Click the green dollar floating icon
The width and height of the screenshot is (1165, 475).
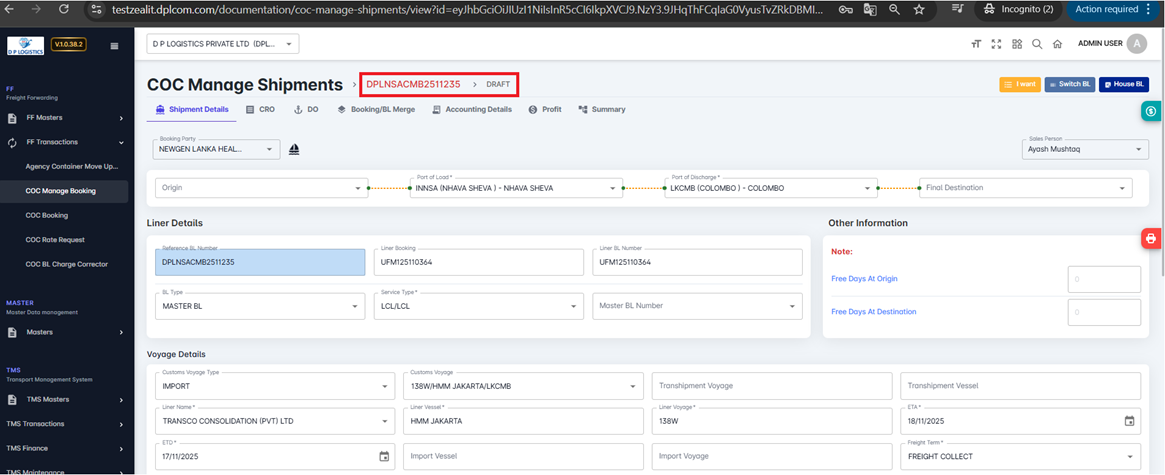point(1151,112)
